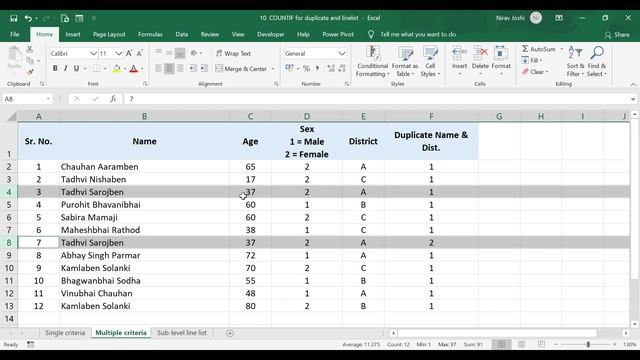This screenshot has height=360, width=640.
Task: Click the zoom slider handle
Action: pos(588,344)
